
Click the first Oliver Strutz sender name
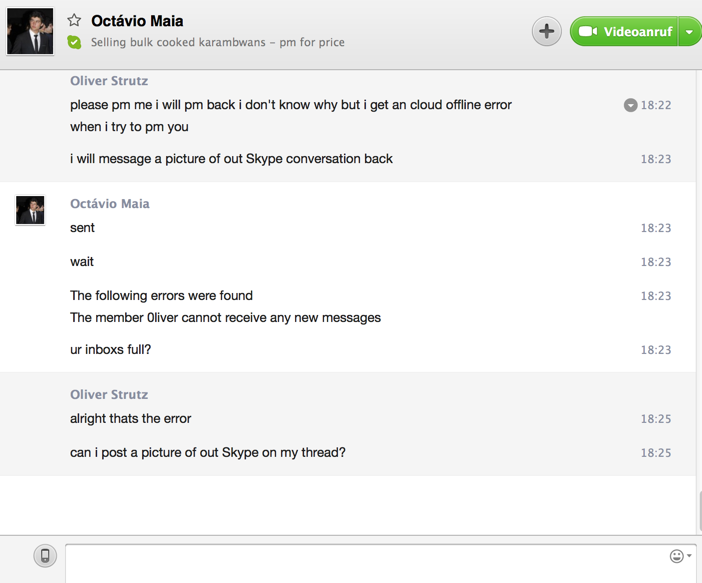click(x=109, y=81)
